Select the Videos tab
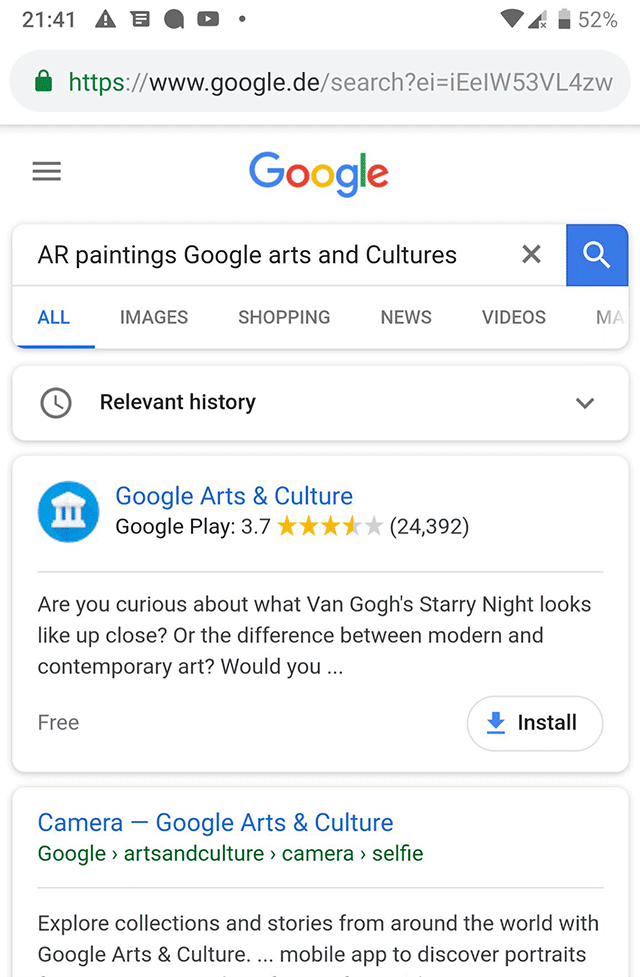The width and height of the screenshot is (640, 977). pos(514,317)
